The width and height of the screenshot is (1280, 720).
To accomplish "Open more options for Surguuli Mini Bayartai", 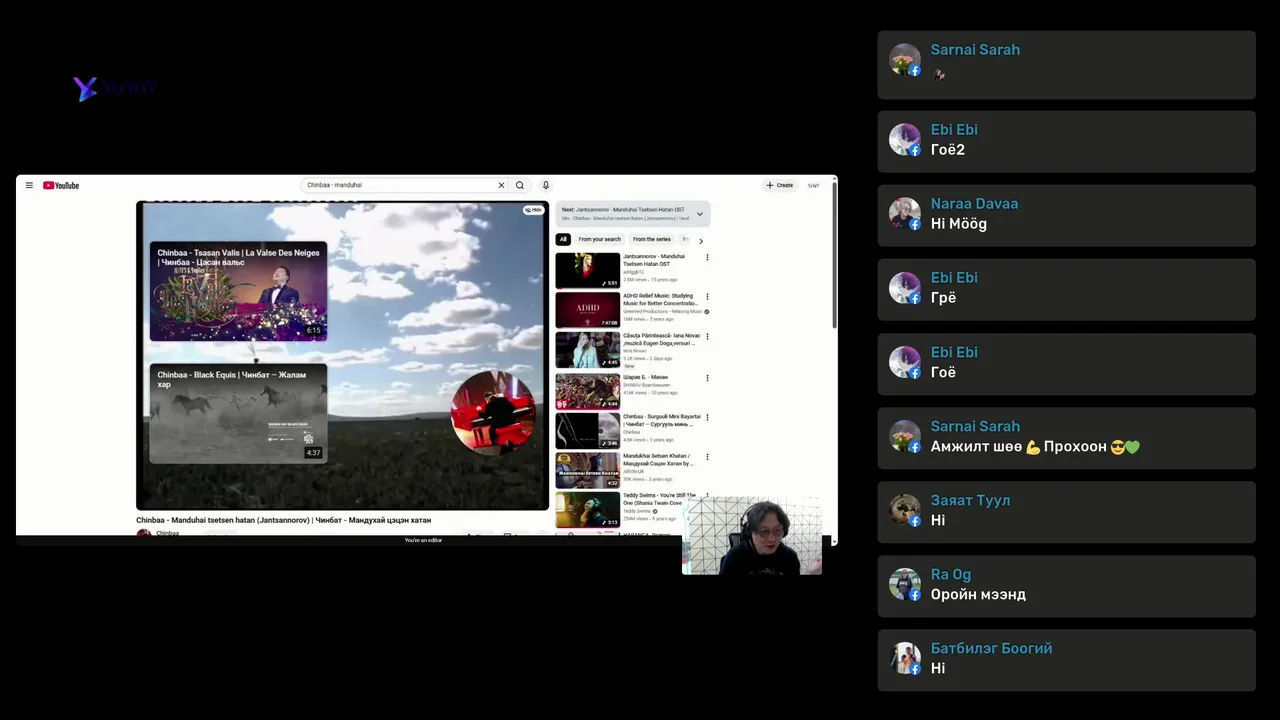I will click(x=707, y=417).
